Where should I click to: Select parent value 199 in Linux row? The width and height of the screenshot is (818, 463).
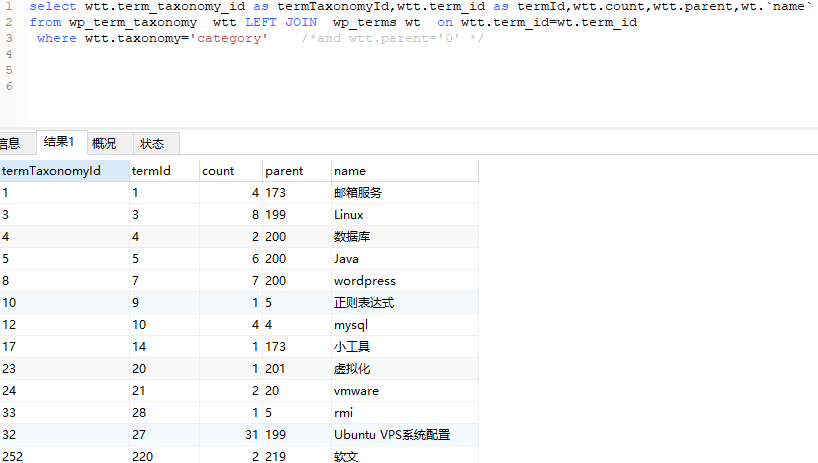click(x=297, y=215)
